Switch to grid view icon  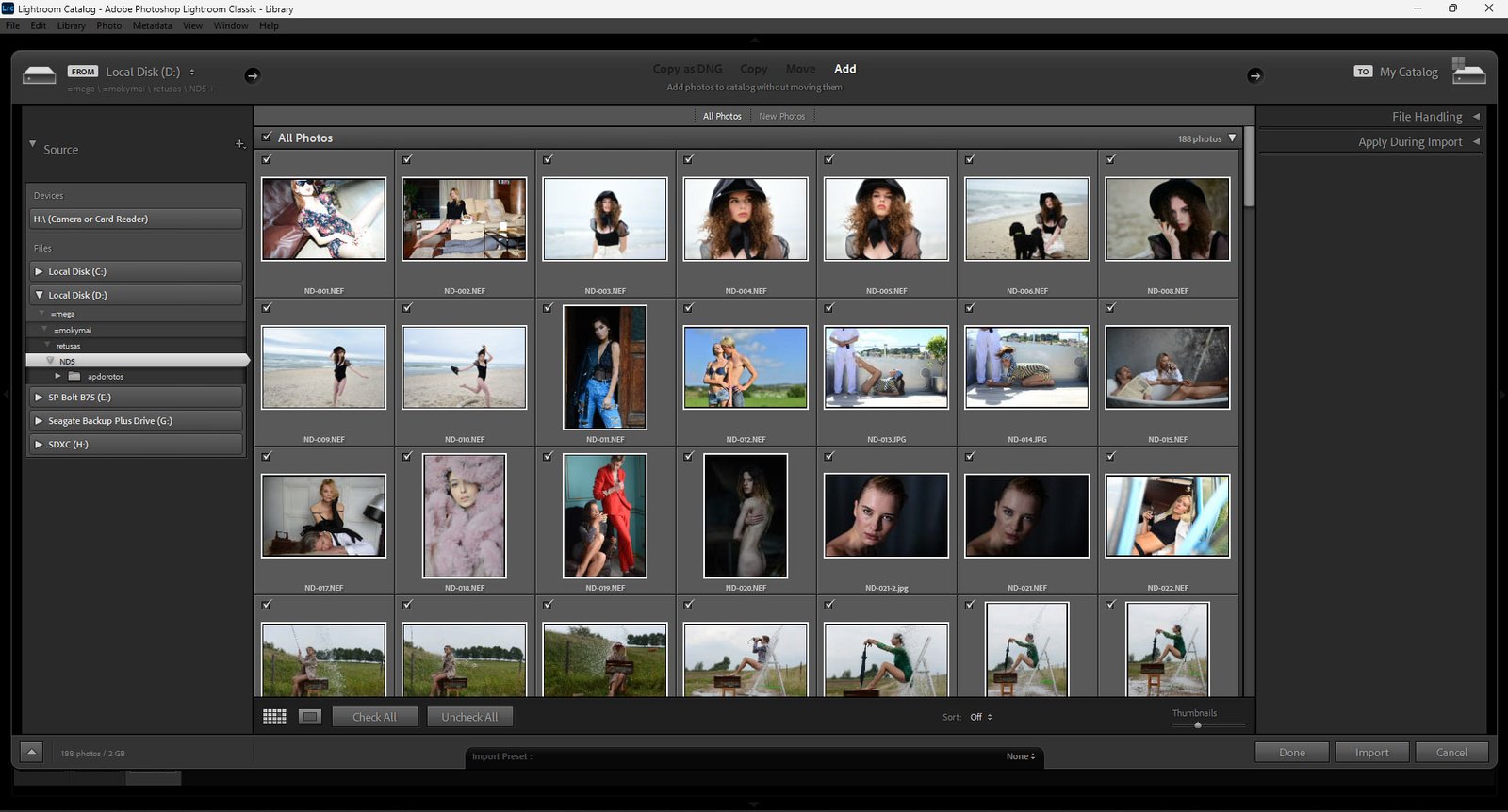pos(274,717)
